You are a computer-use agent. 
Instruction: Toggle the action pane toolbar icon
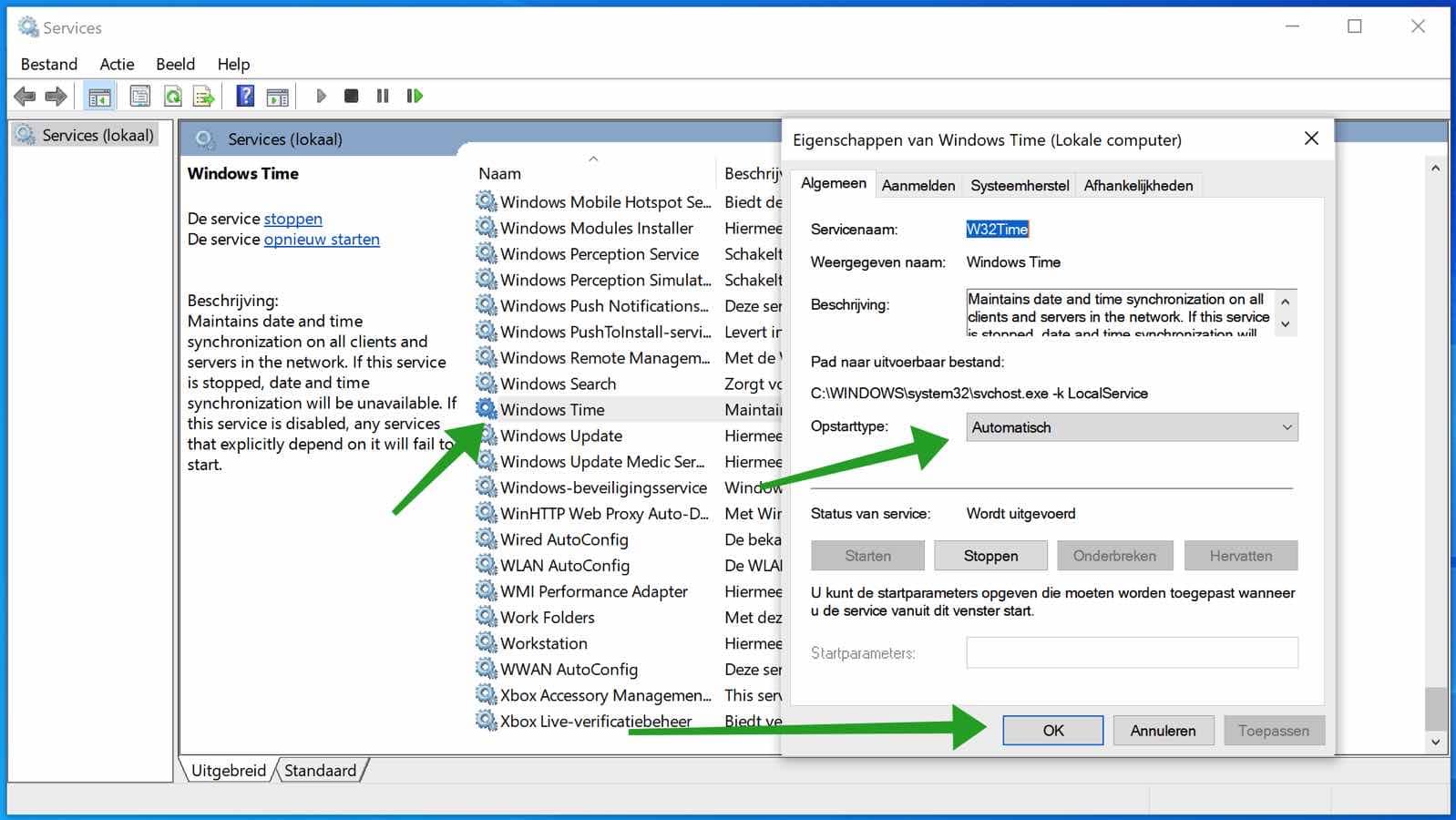(x=278, y=96)
